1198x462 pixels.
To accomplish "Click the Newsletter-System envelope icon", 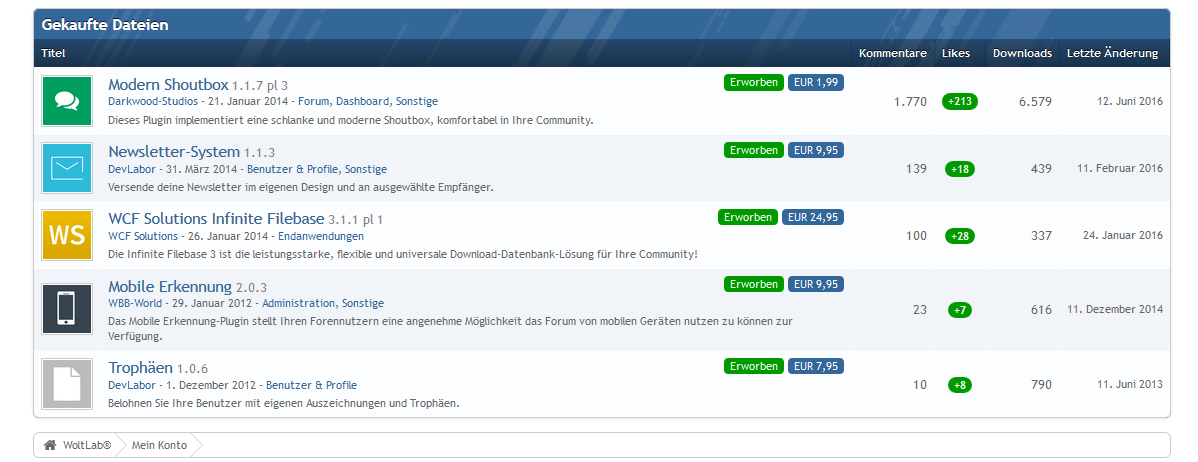I will (x=67, y=168).
